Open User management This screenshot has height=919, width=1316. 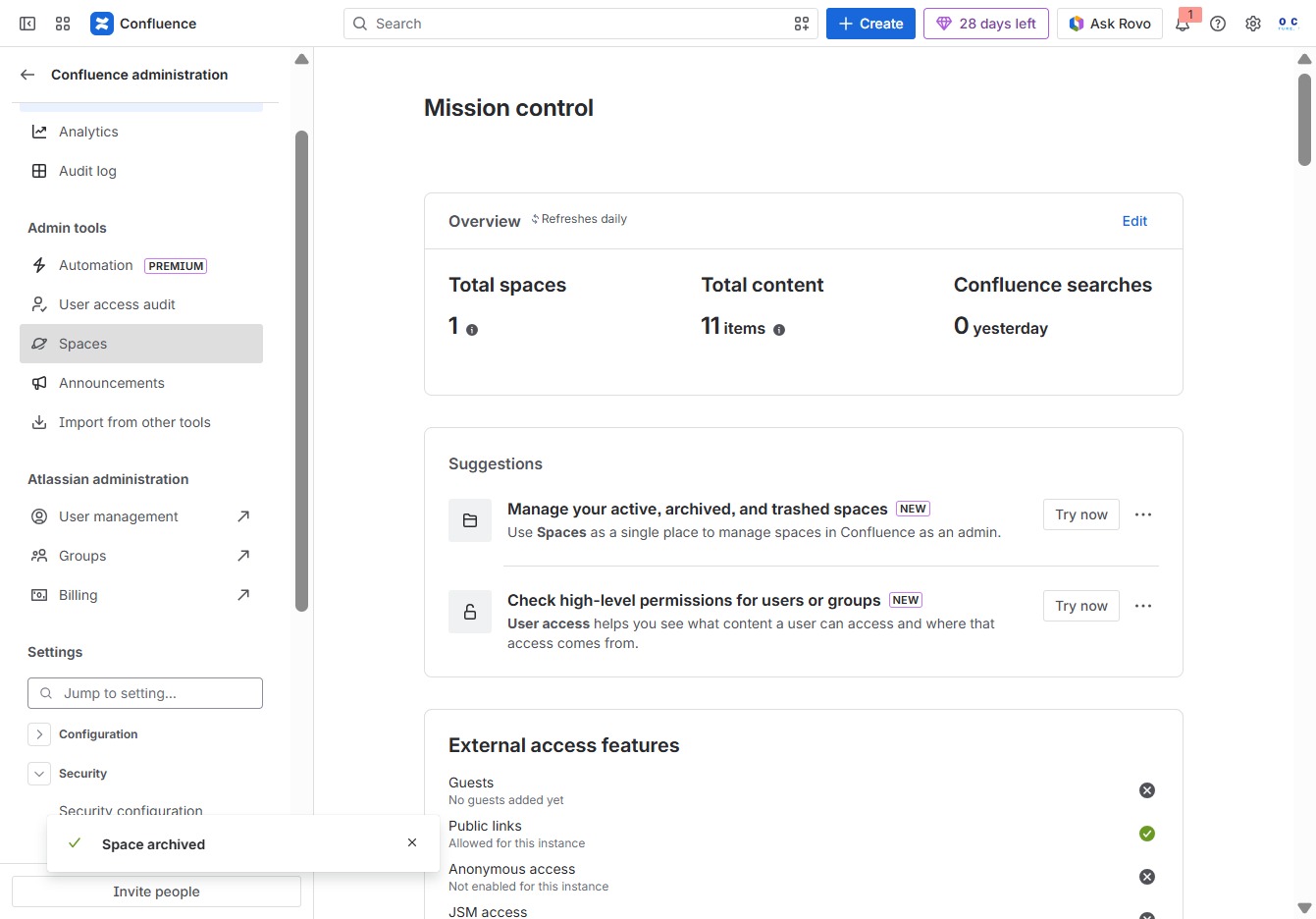pos(141,516)
